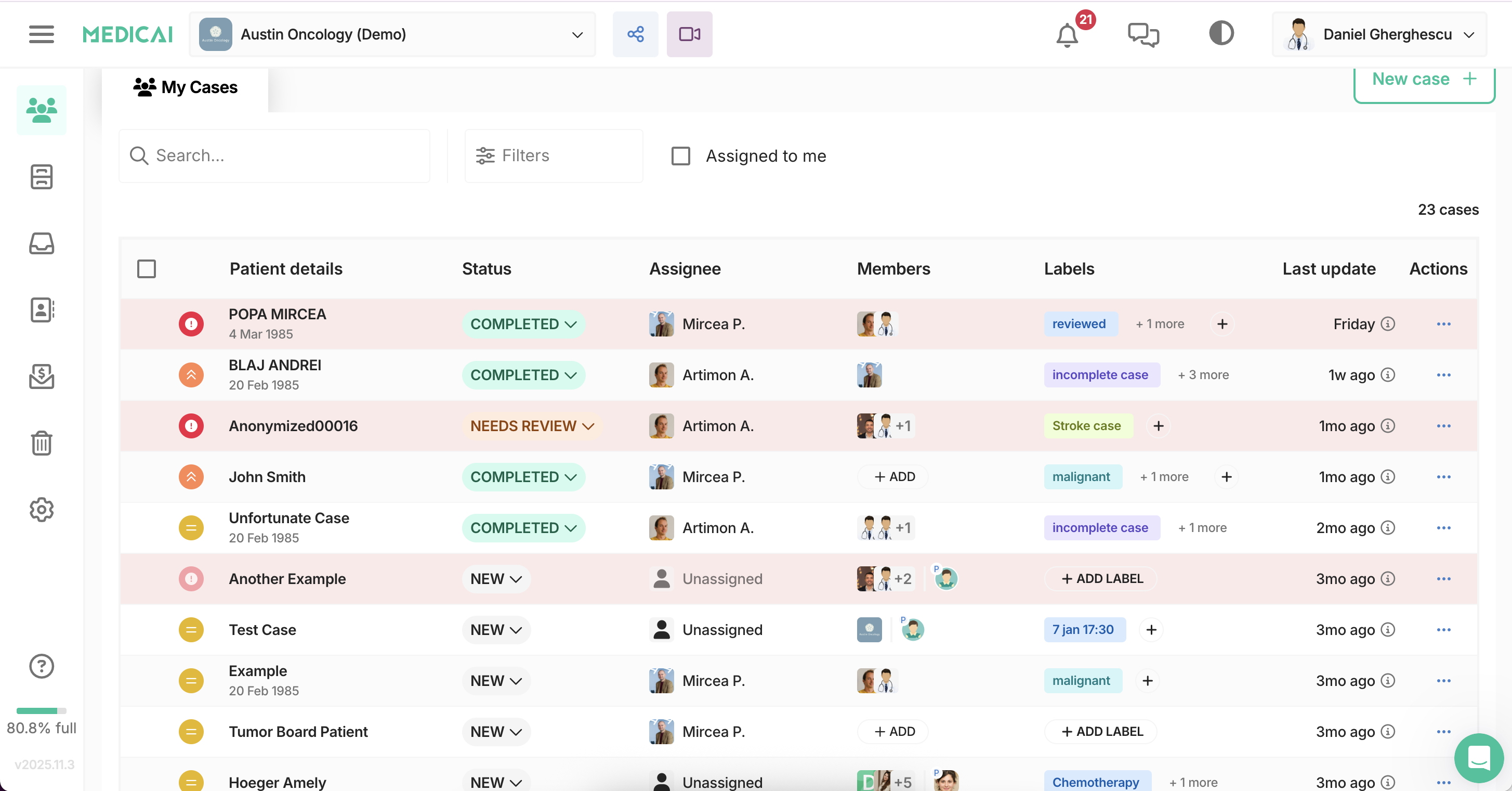This screenshot has width=1512, height=791.
Task: Open the trash bin in the sidebar
Action: [x=41, y=443]
